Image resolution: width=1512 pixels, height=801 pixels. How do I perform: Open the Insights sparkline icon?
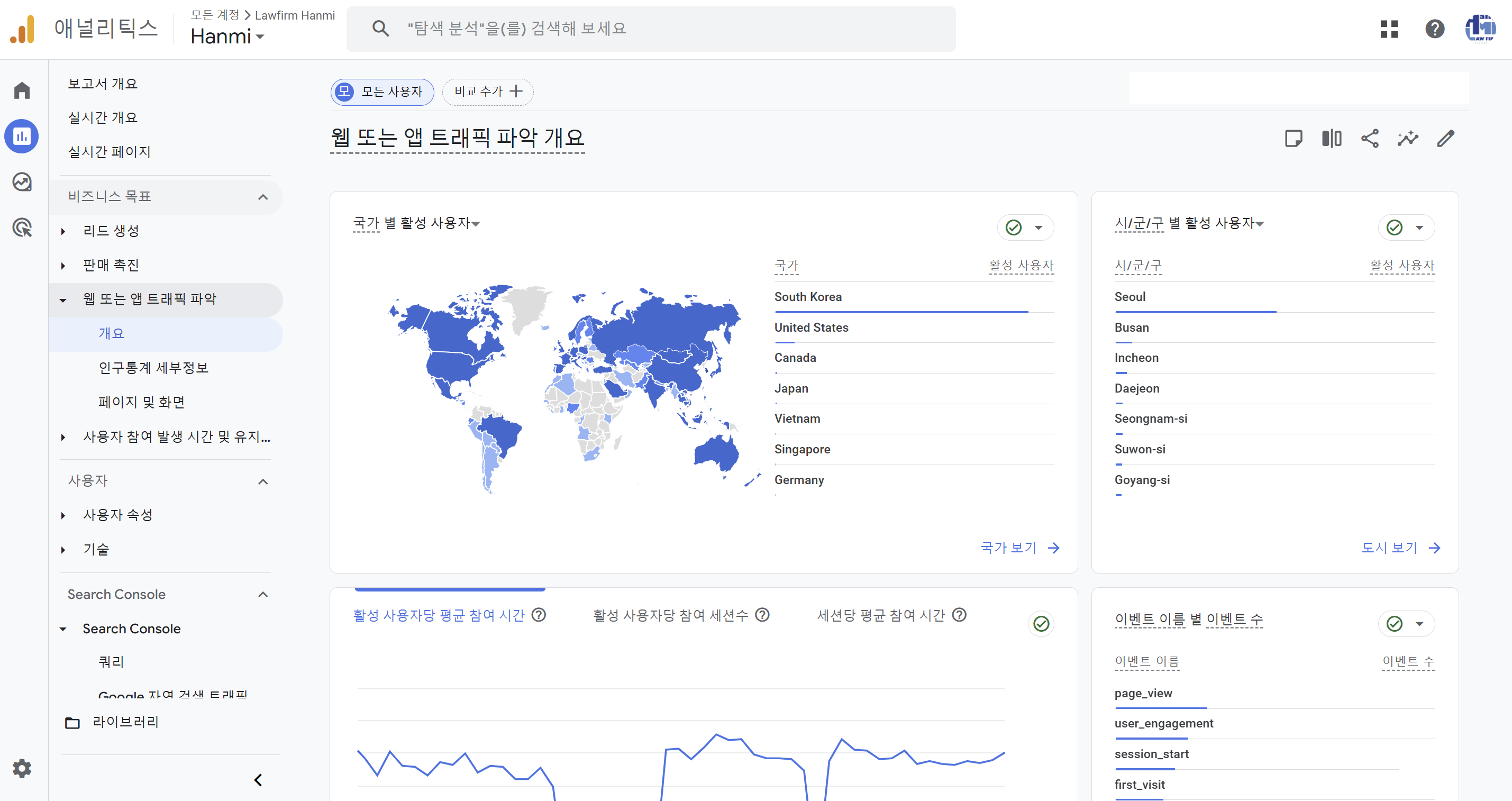(1408, 139)
